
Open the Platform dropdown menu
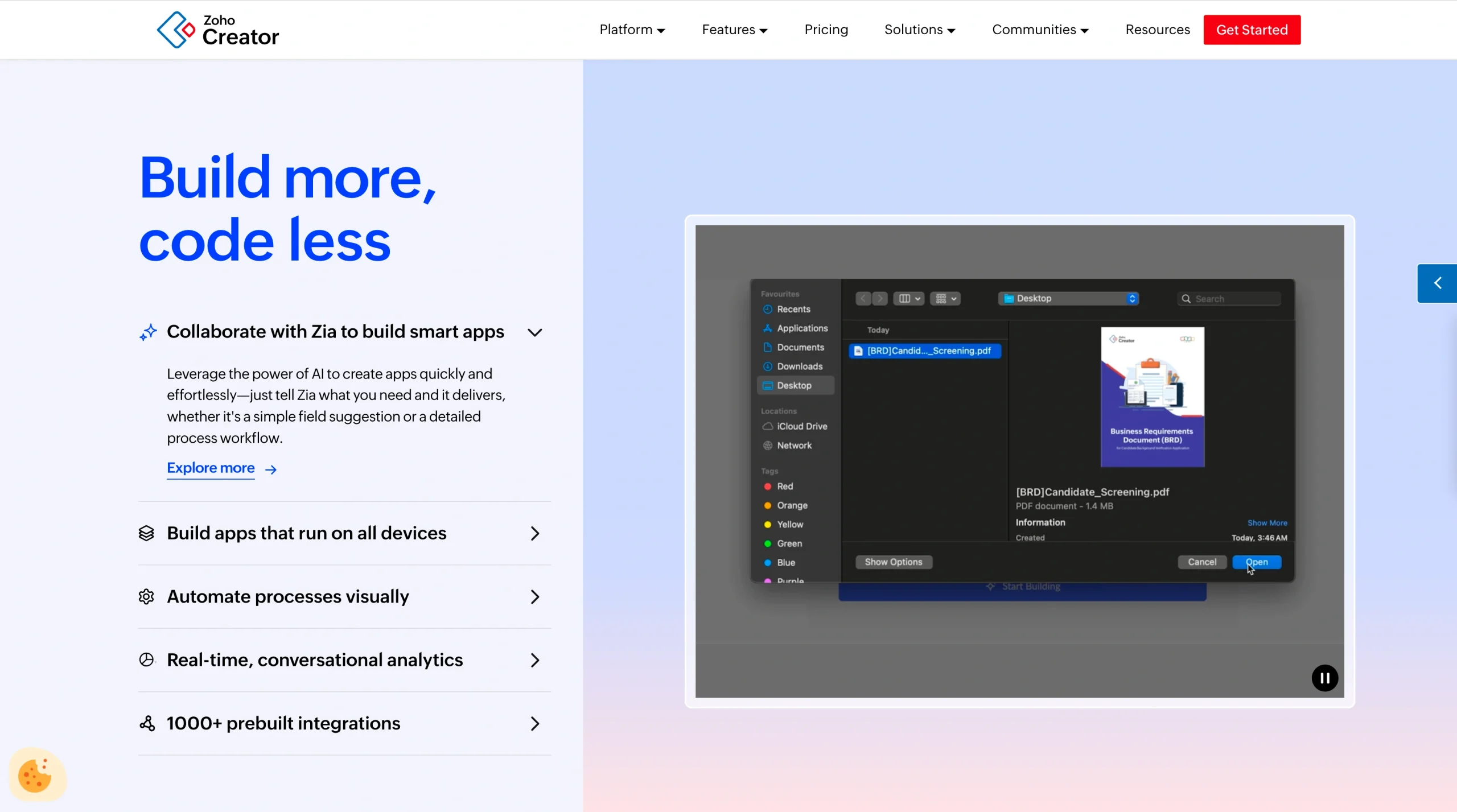pos(632,30)
